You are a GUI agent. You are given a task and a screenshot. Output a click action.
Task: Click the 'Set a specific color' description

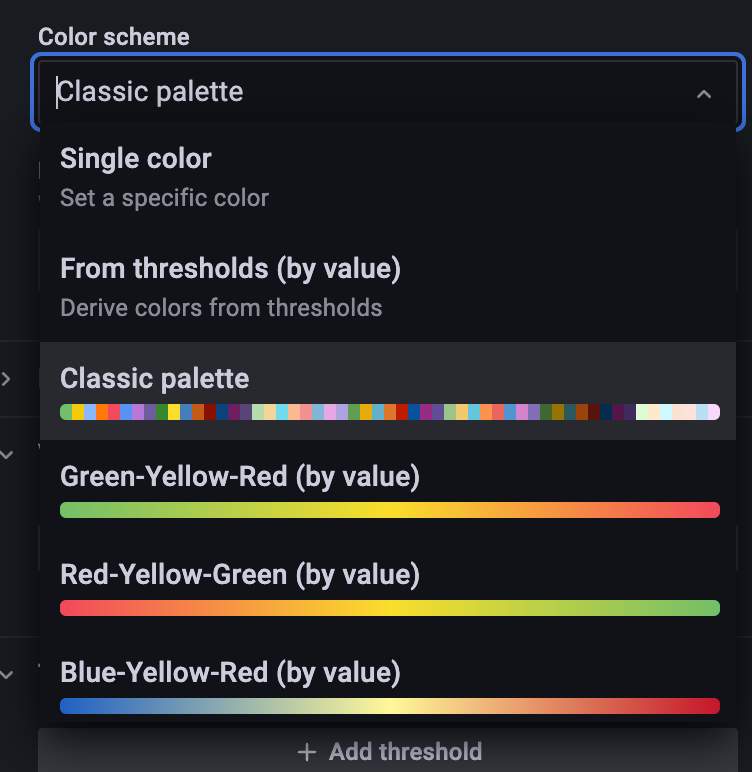[x=164, y=198]
